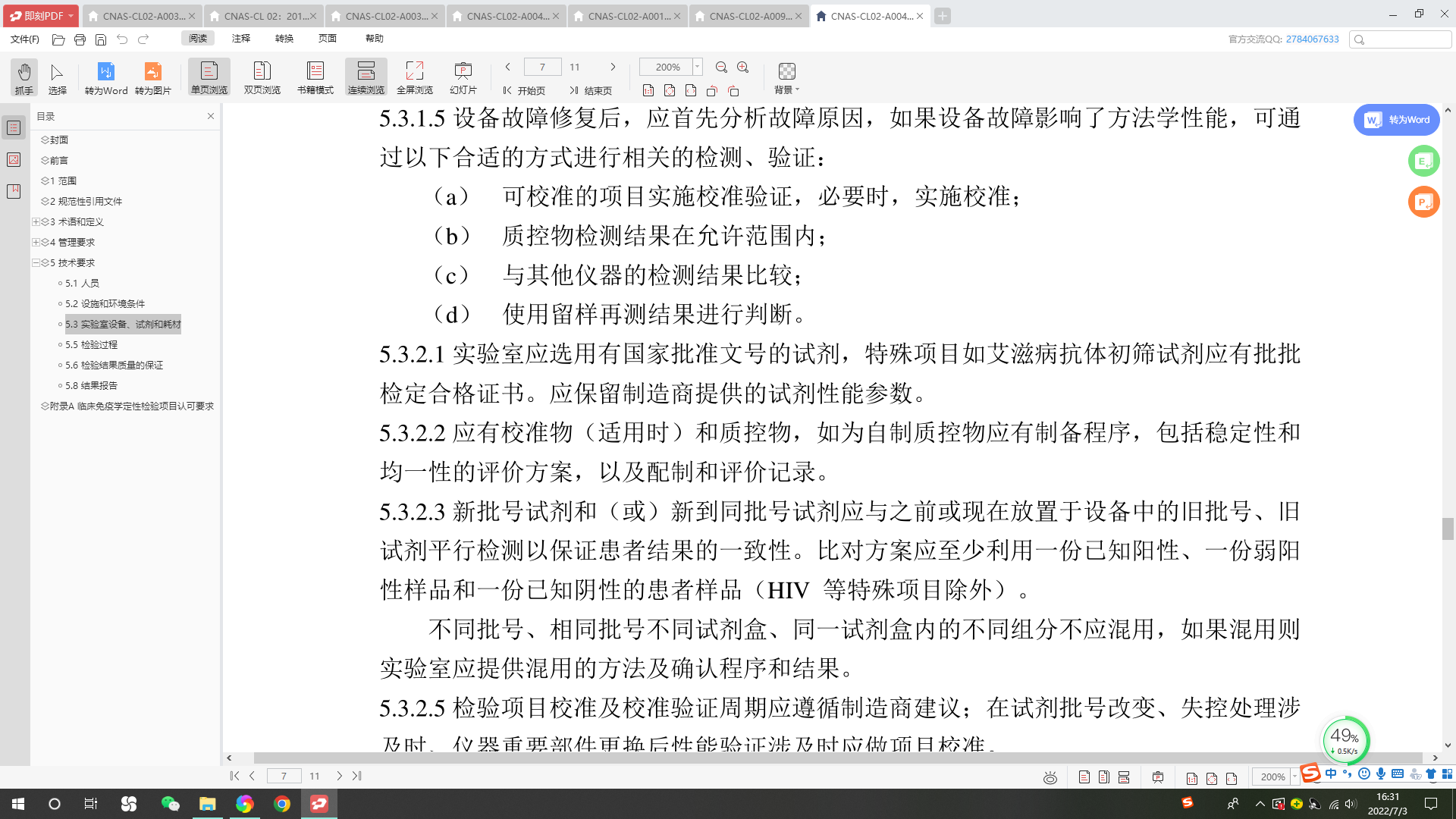Collapse the 5 技术要求 outline section
The image size is (1456, 819).
point(36,262)
